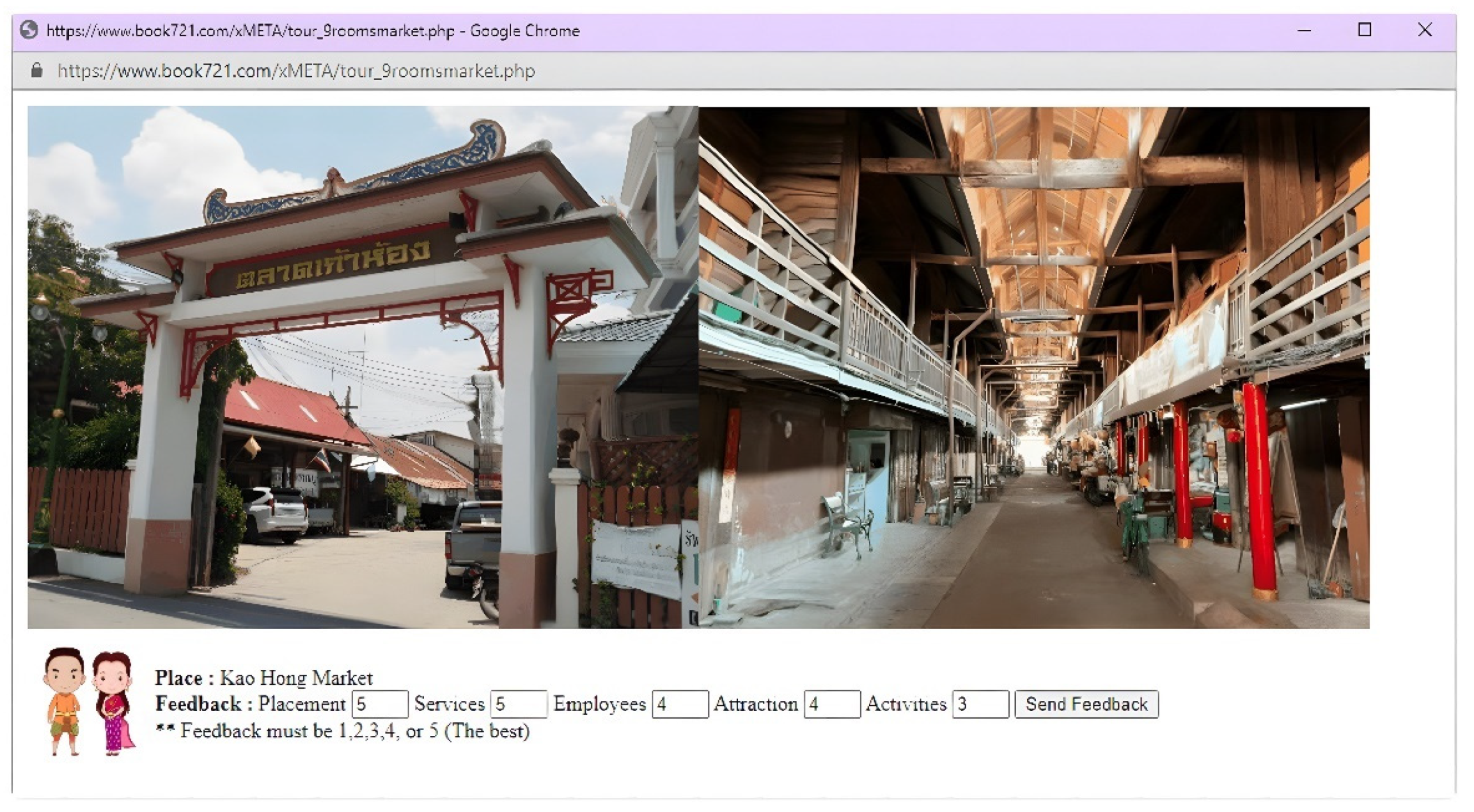
Task: Maximize the Chrome popup window
Action: click(x=1365, y=30)
